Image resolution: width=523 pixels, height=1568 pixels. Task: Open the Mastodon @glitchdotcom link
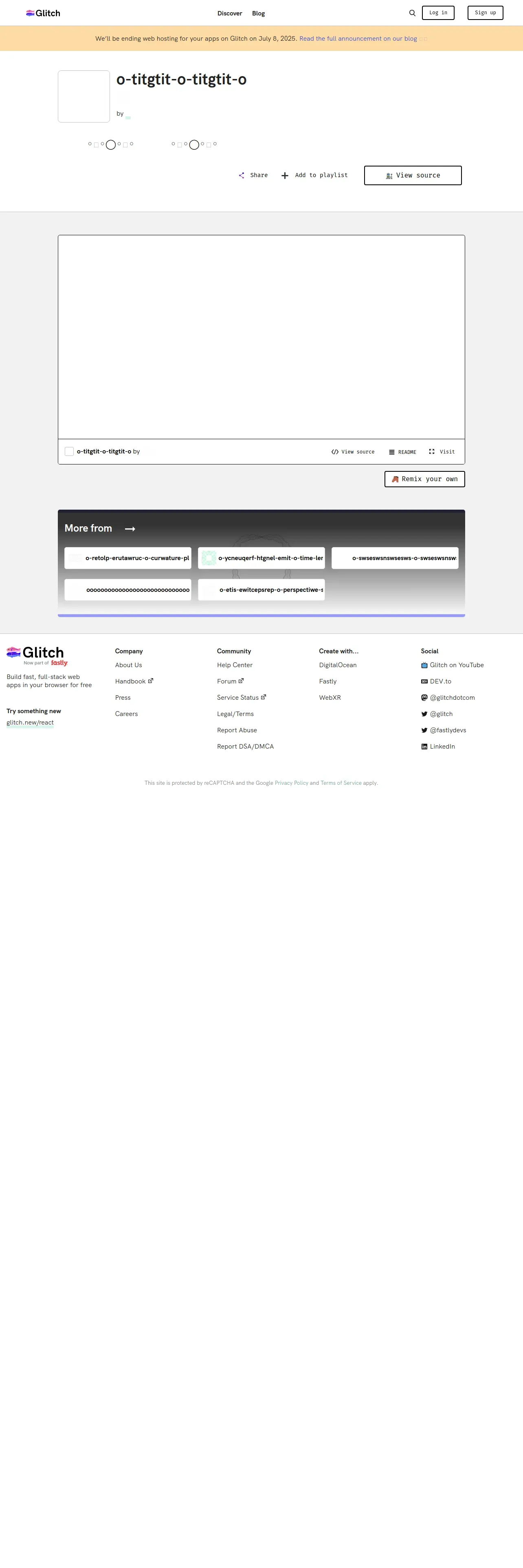click(448, 698)
